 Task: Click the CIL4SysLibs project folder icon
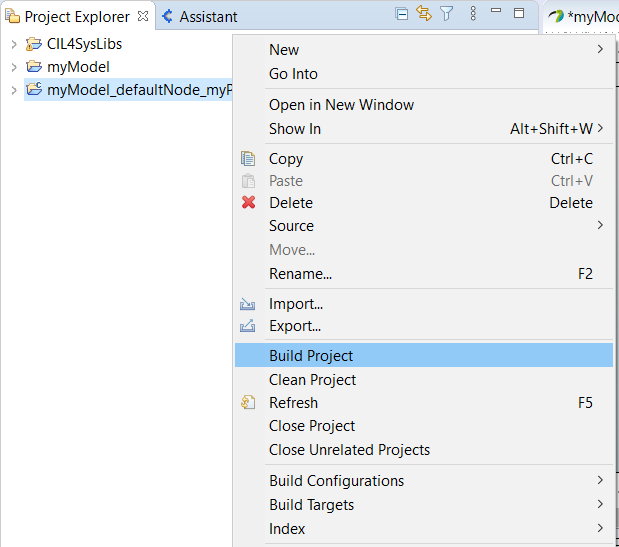point(34,44)
